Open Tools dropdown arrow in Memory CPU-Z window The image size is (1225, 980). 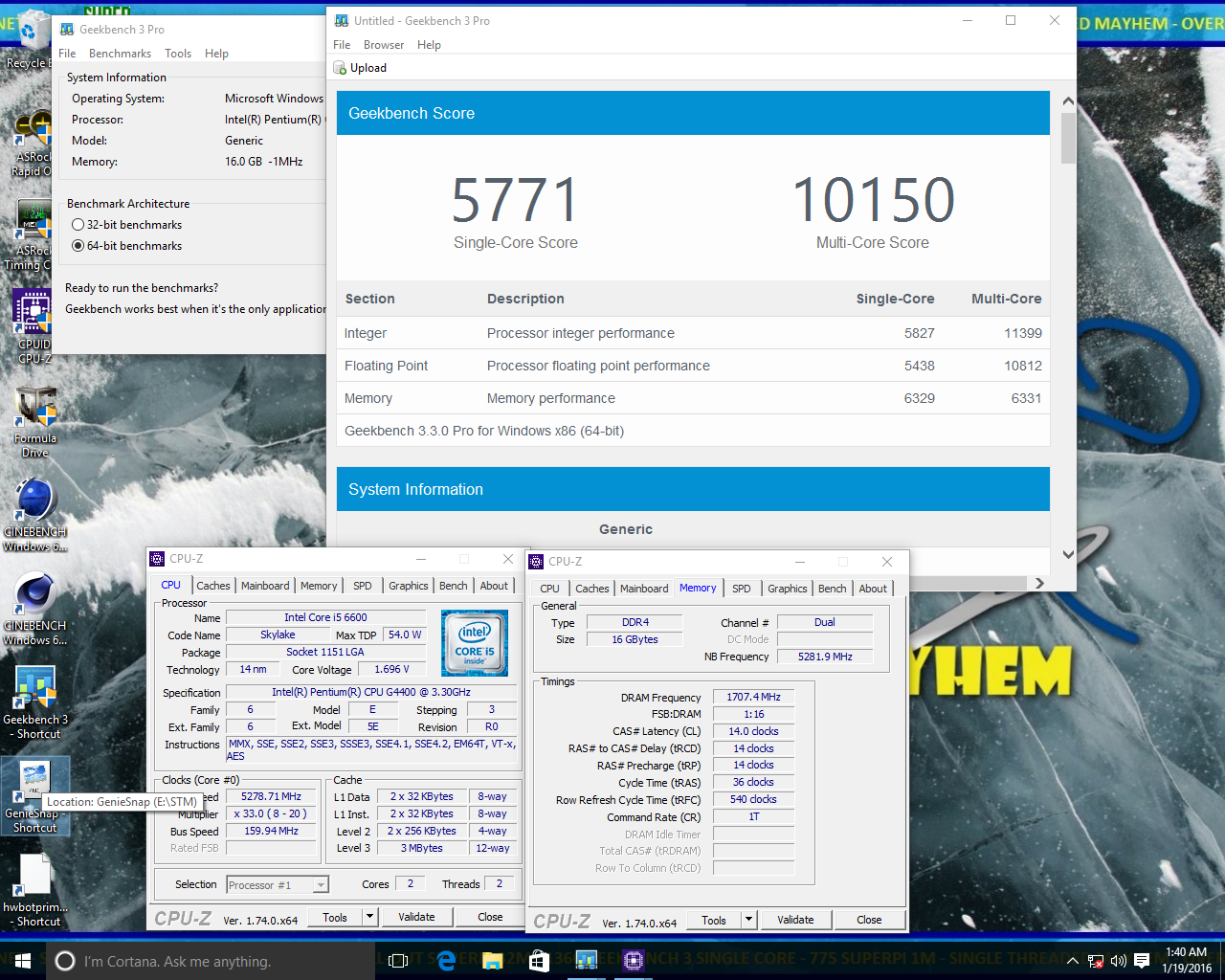tap(749, 920)
